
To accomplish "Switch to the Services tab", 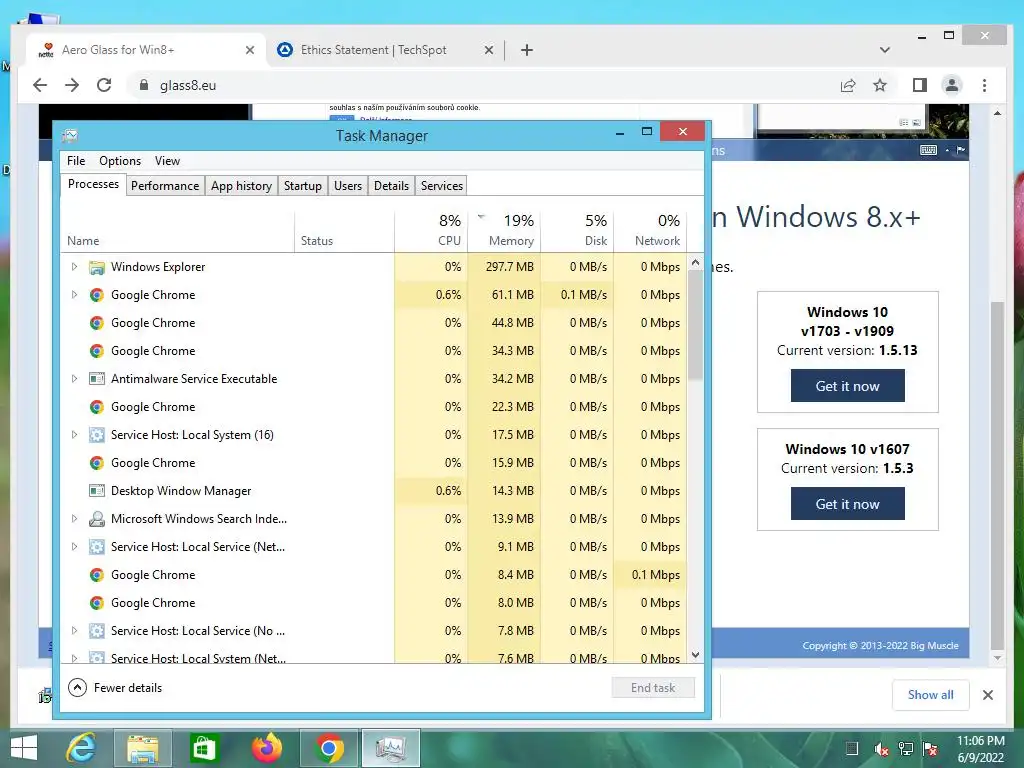I will coord(441,185).
